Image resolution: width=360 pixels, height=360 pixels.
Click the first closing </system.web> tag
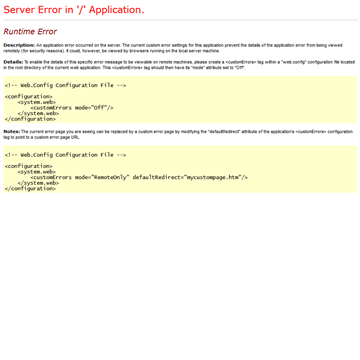(38, 113)
